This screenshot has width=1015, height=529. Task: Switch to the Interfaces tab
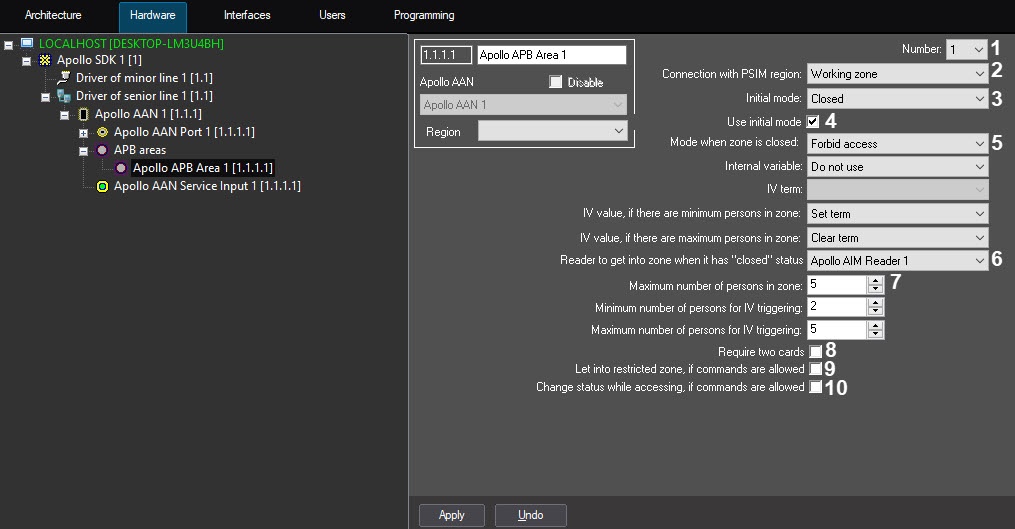(x=247, y=15)
